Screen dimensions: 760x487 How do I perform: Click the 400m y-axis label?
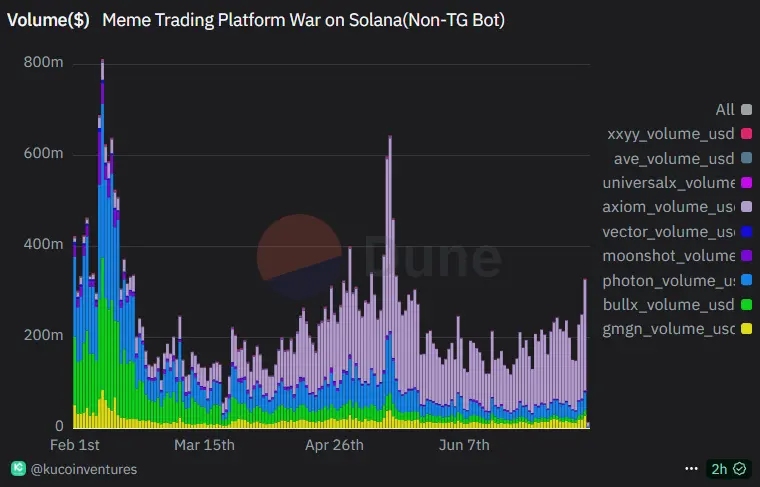pyautogui.click(x=44, y=244)
